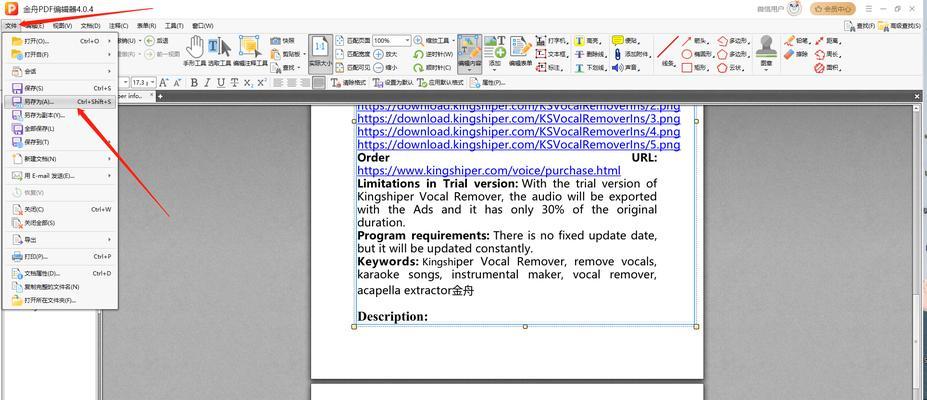Toggle superscript formatting
This screenshot has width=927, height=400.
click(262, 83)
